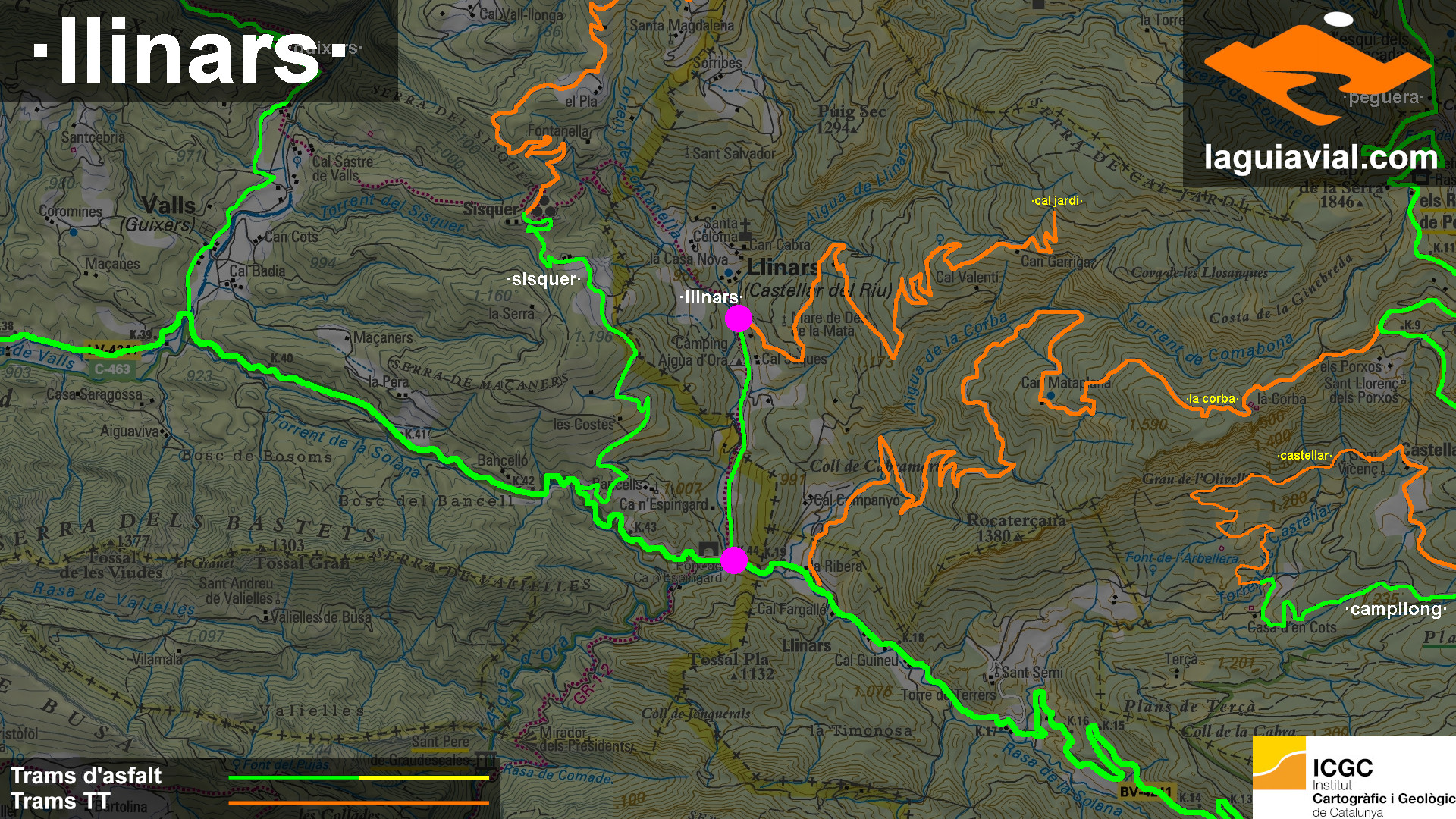Image resolution: width=1456 pixels, height=819 pixels.
Task: Click the yellow cal jardí label
Action: coord(1057,201)
